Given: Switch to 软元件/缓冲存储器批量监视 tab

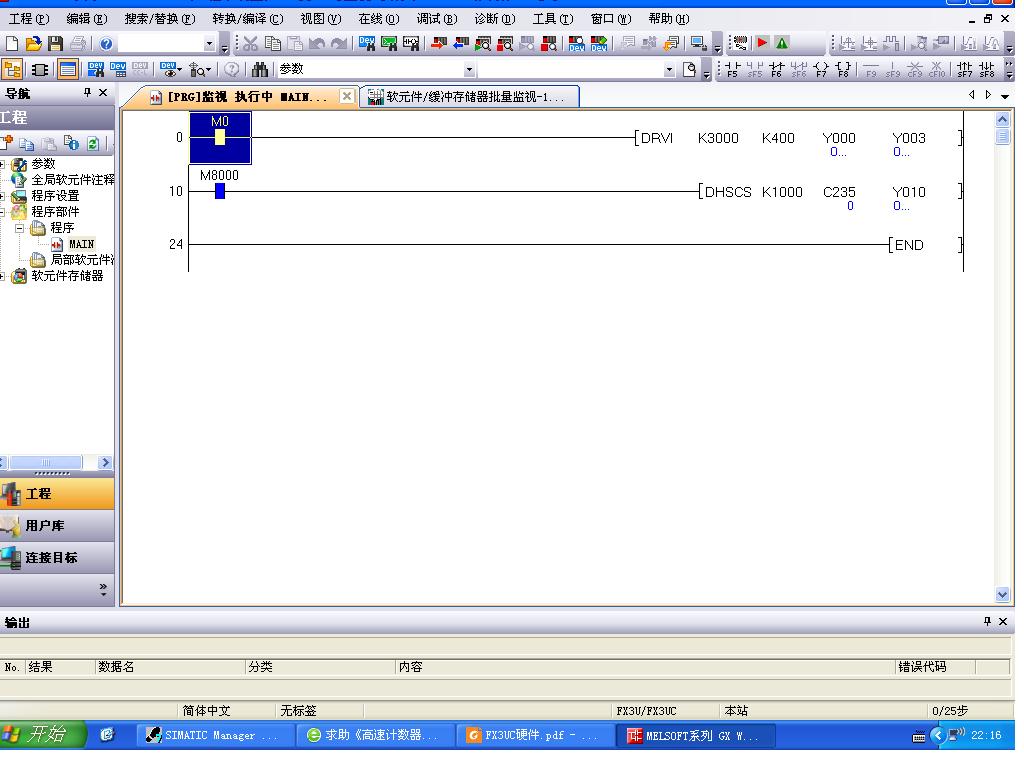Looking at the screenshot, I should (x=467, y=97).
